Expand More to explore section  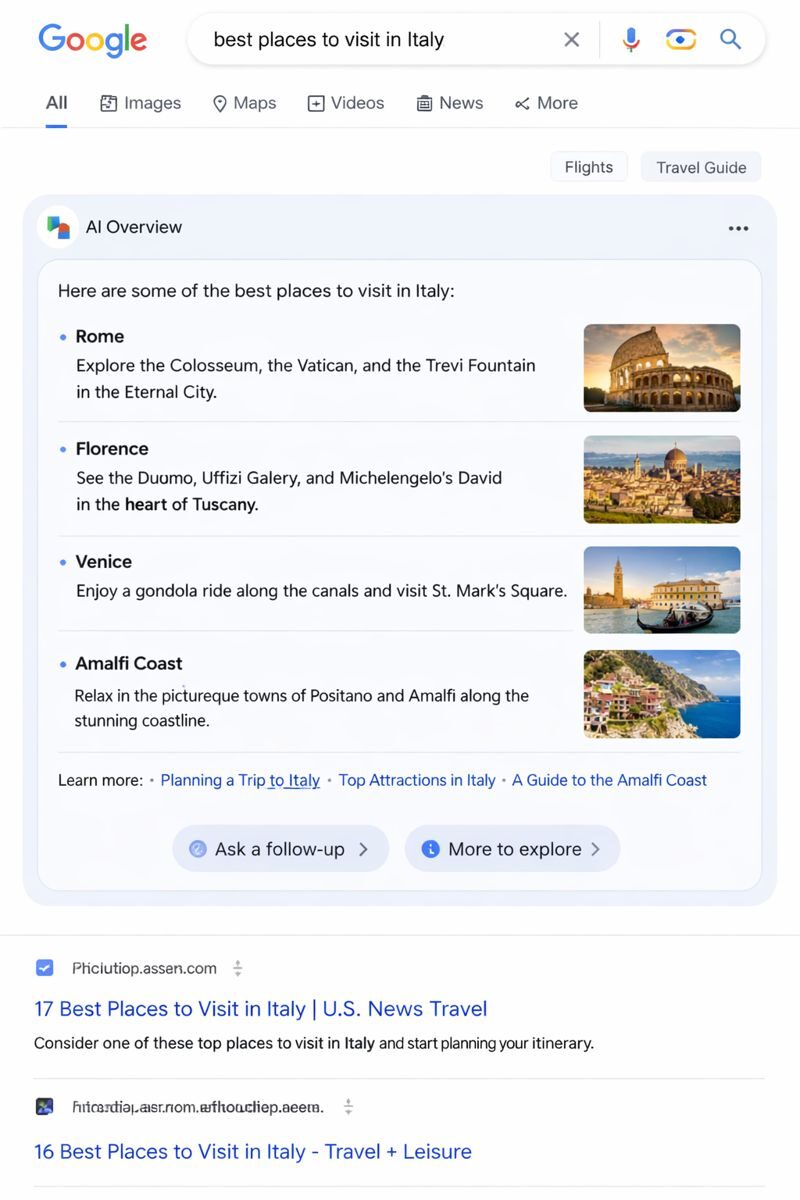click(512, 849)
